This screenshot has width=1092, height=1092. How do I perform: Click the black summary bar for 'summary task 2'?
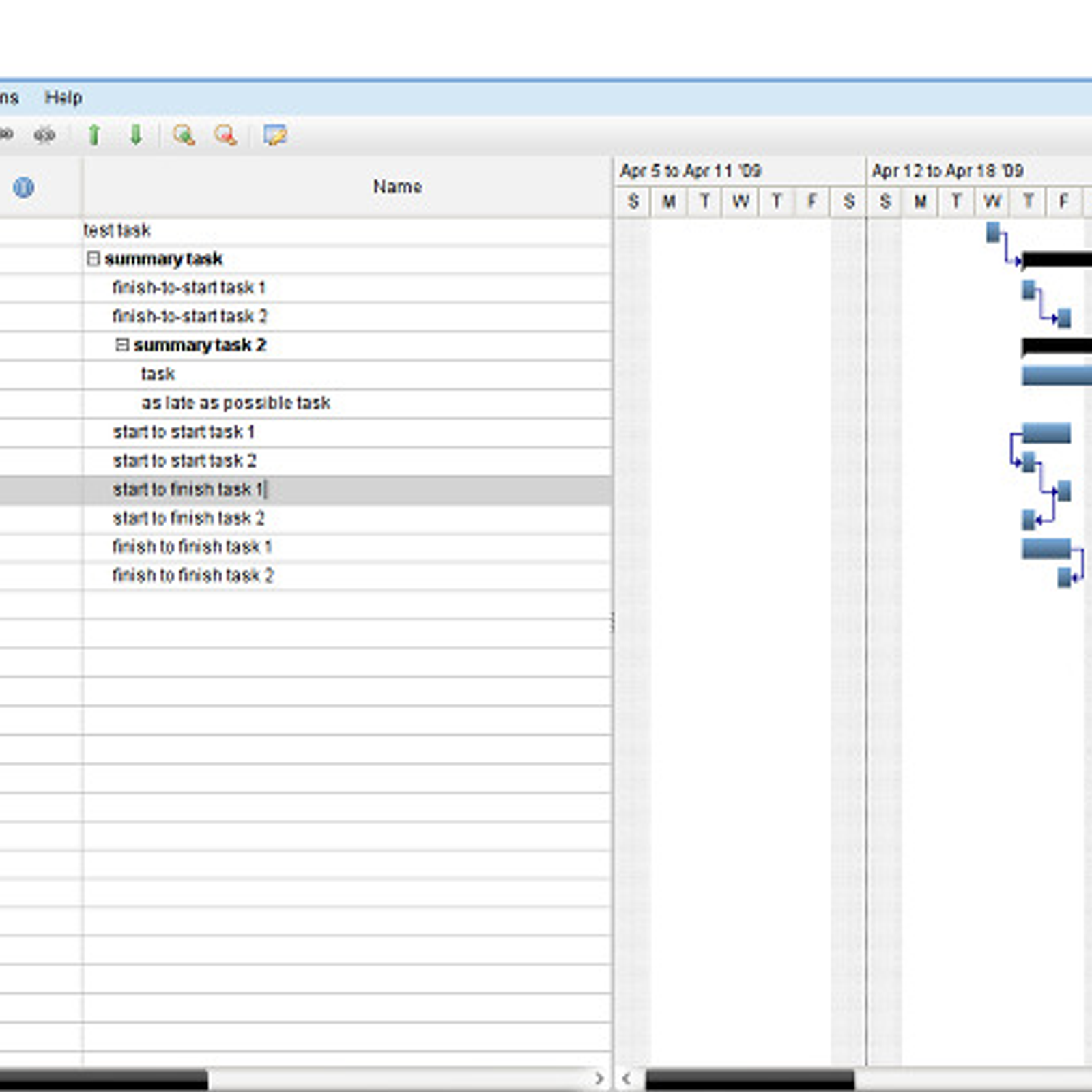(x=1057, y=346)
